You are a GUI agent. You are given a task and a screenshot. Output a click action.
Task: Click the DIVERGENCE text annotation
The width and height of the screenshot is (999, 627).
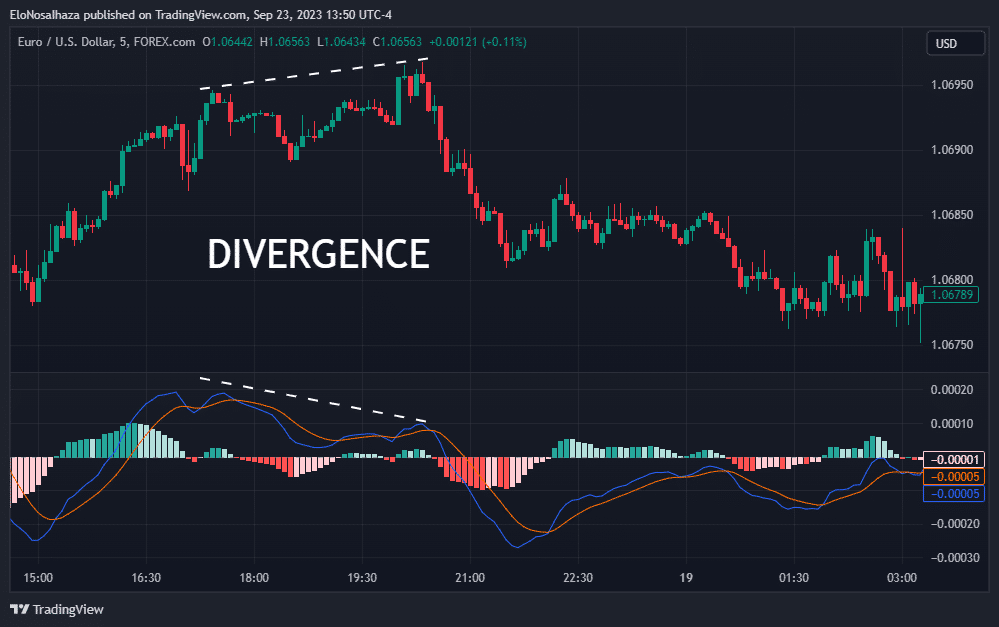coord(319,254)
